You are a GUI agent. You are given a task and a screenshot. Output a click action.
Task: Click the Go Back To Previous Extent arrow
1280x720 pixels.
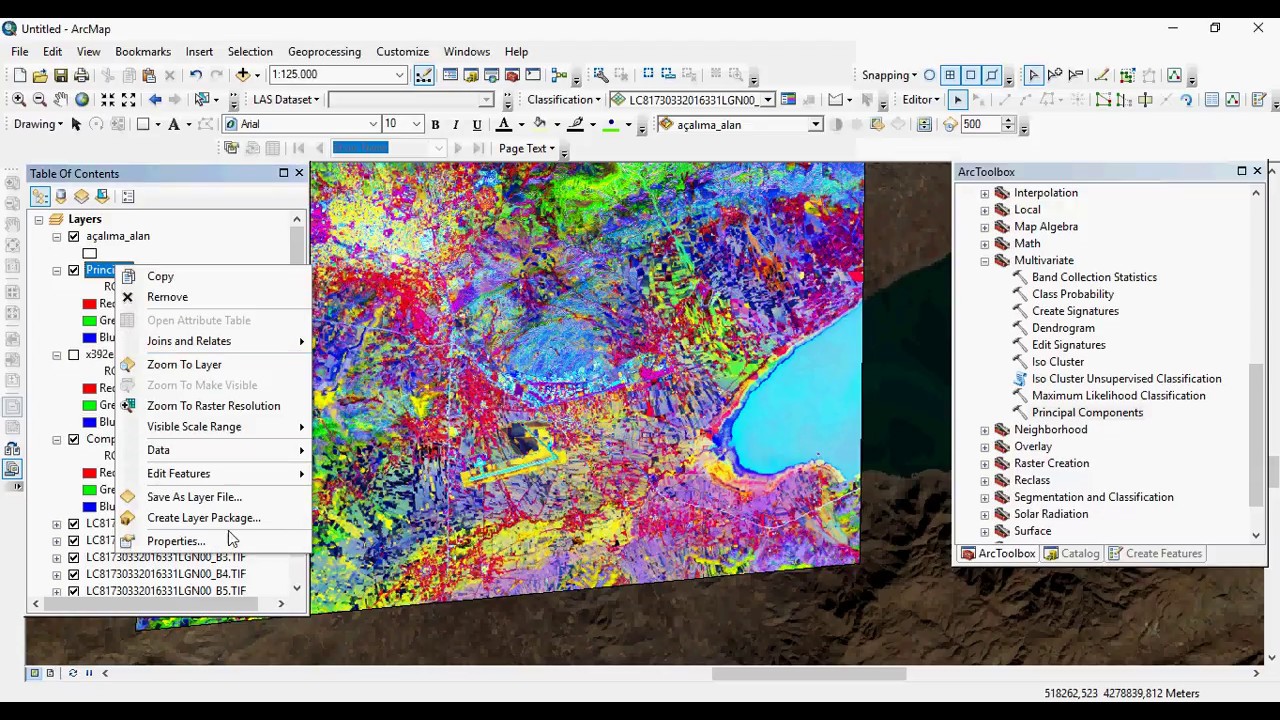(155, 99)
